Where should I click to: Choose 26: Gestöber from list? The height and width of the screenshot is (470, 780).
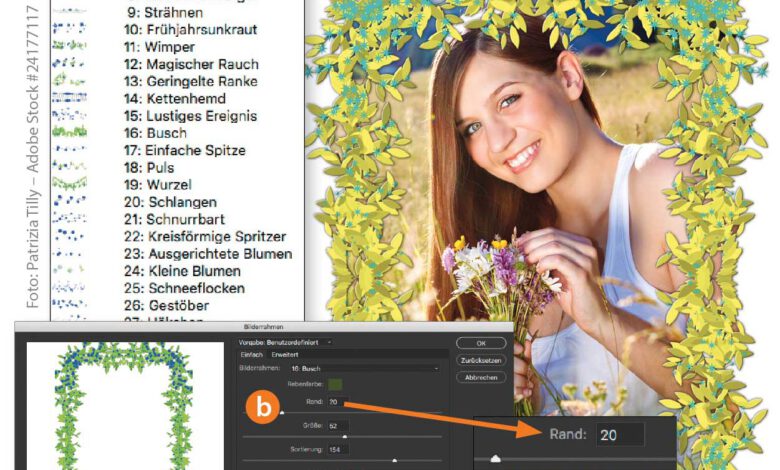click(167, 305)
